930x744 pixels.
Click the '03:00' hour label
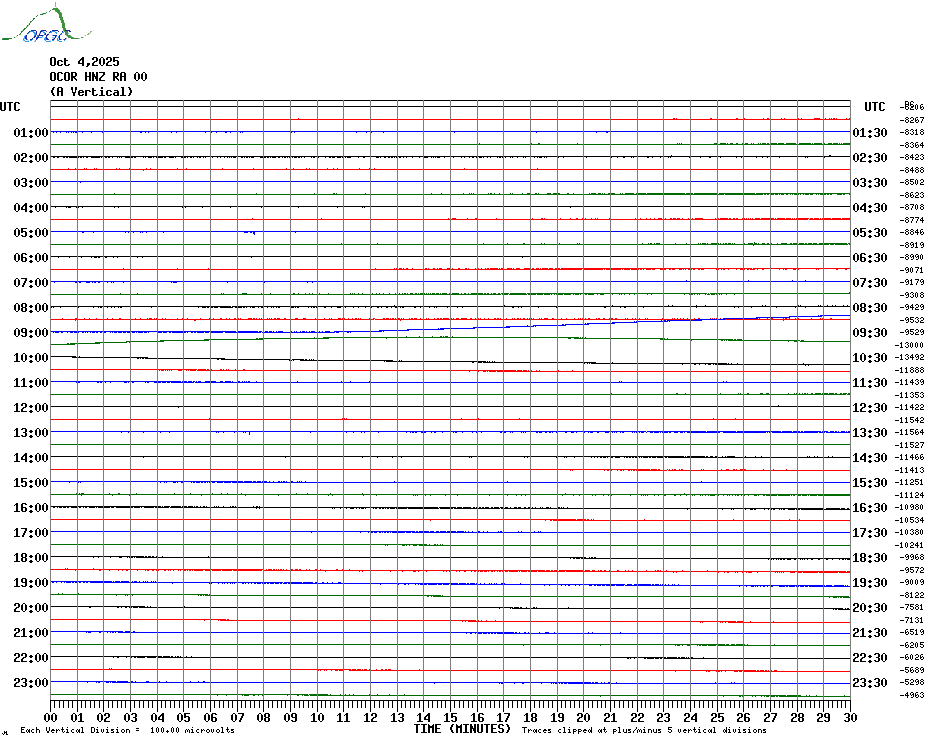[x=31, y=182]
